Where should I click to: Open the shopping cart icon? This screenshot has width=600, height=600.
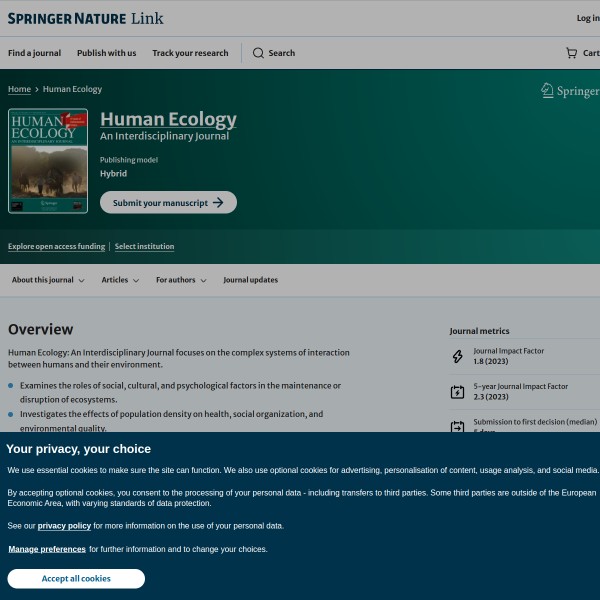click(x=571, y=53)
